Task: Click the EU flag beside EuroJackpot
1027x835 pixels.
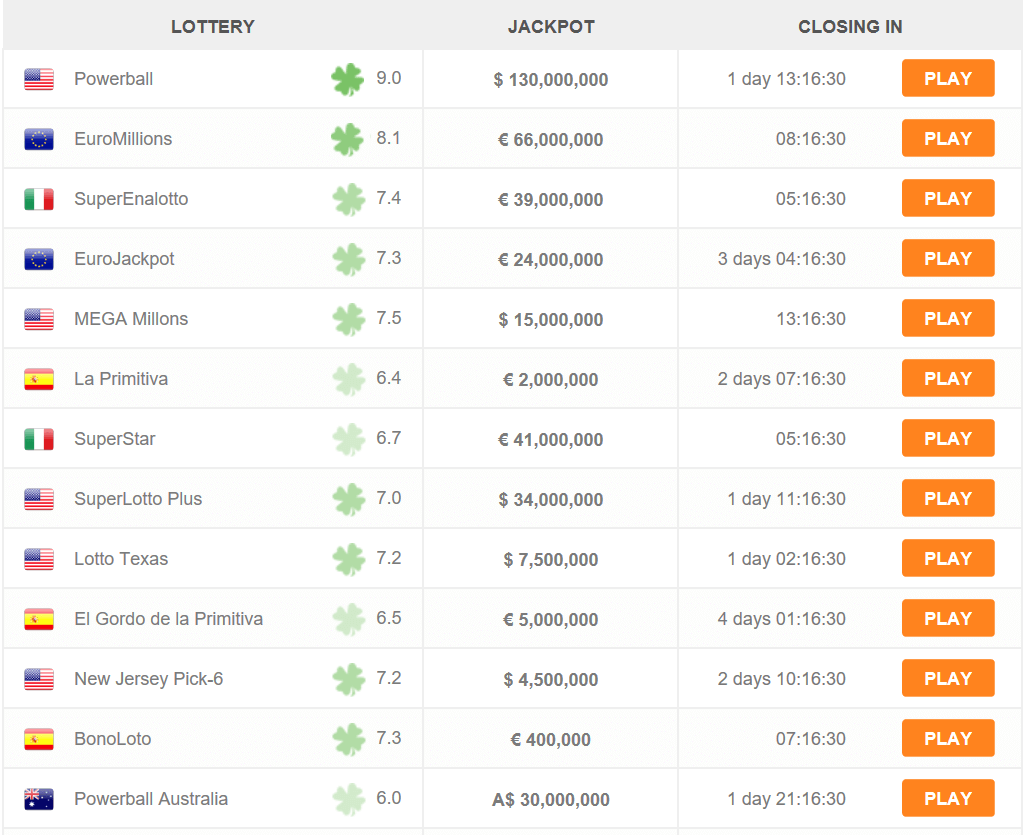Action: (39, 259)
